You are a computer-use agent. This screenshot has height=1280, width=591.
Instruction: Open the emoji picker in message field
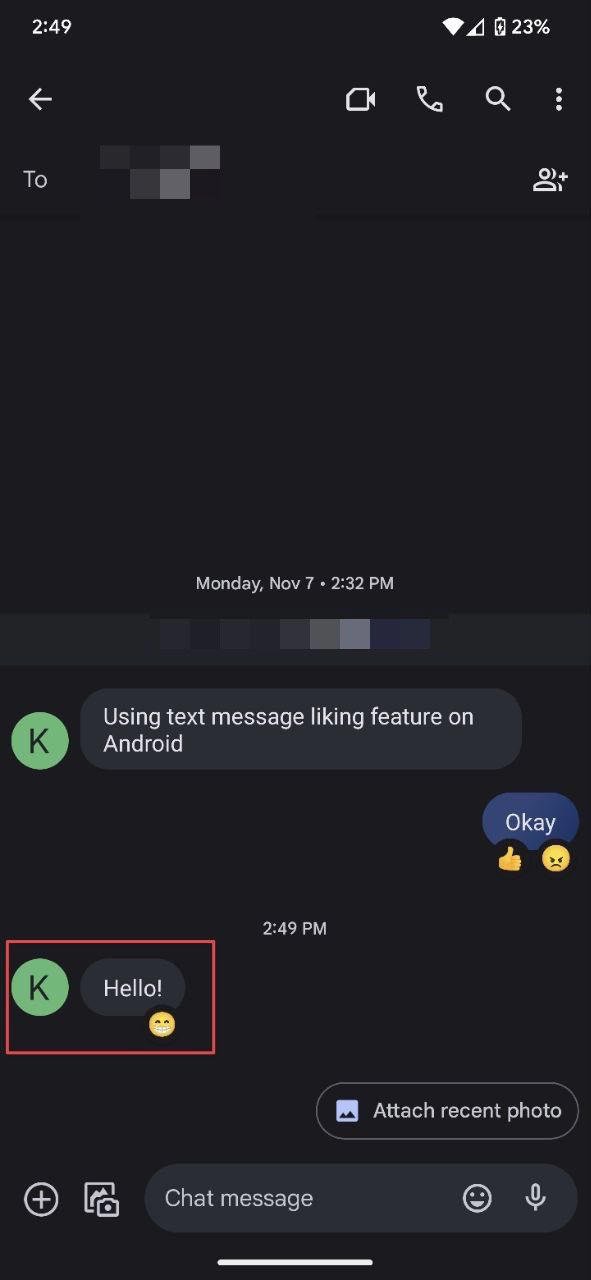click(x=477, y=1198)
